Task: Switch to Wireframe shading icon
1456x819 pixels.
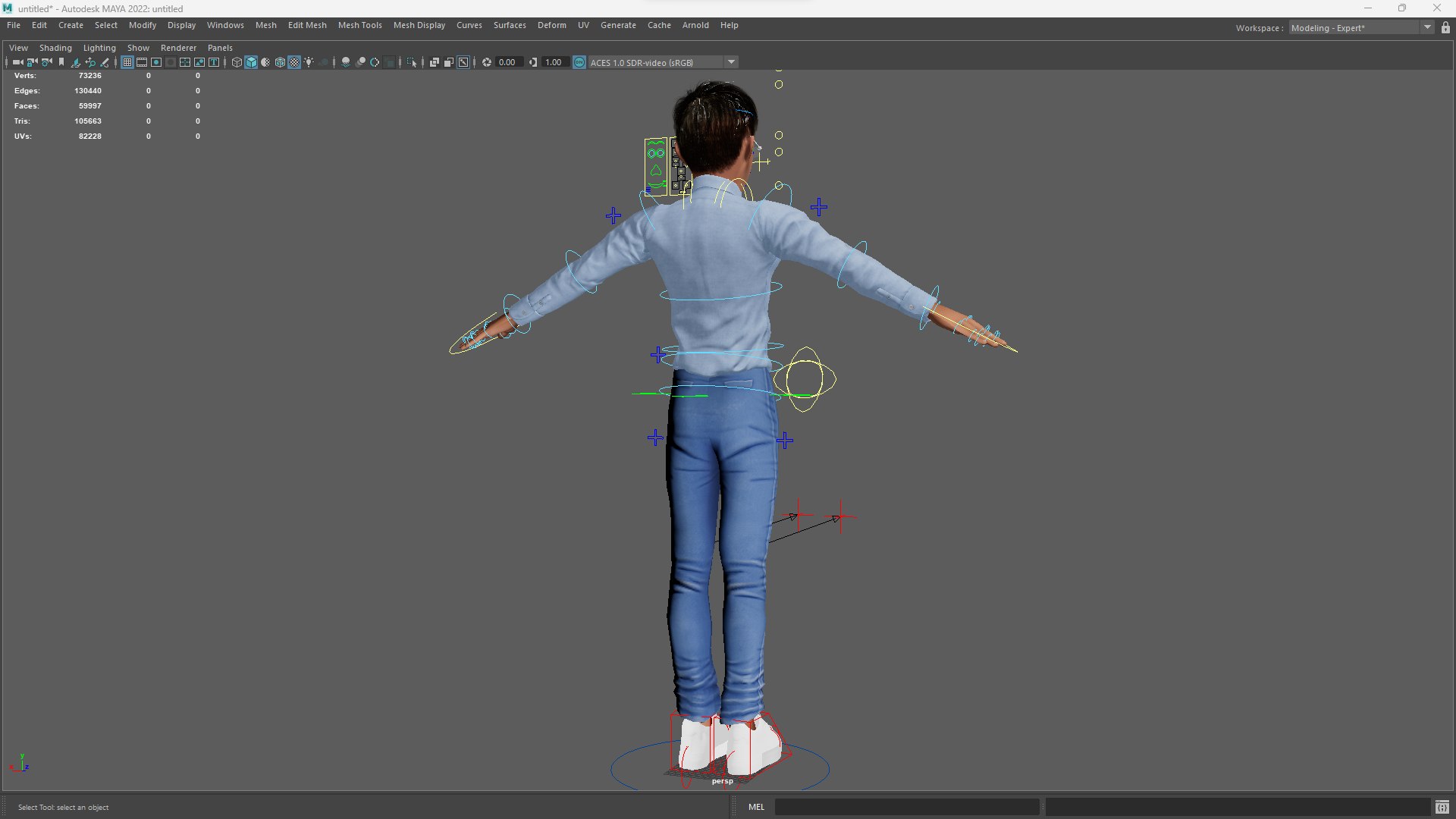Action: click(237, 62)
